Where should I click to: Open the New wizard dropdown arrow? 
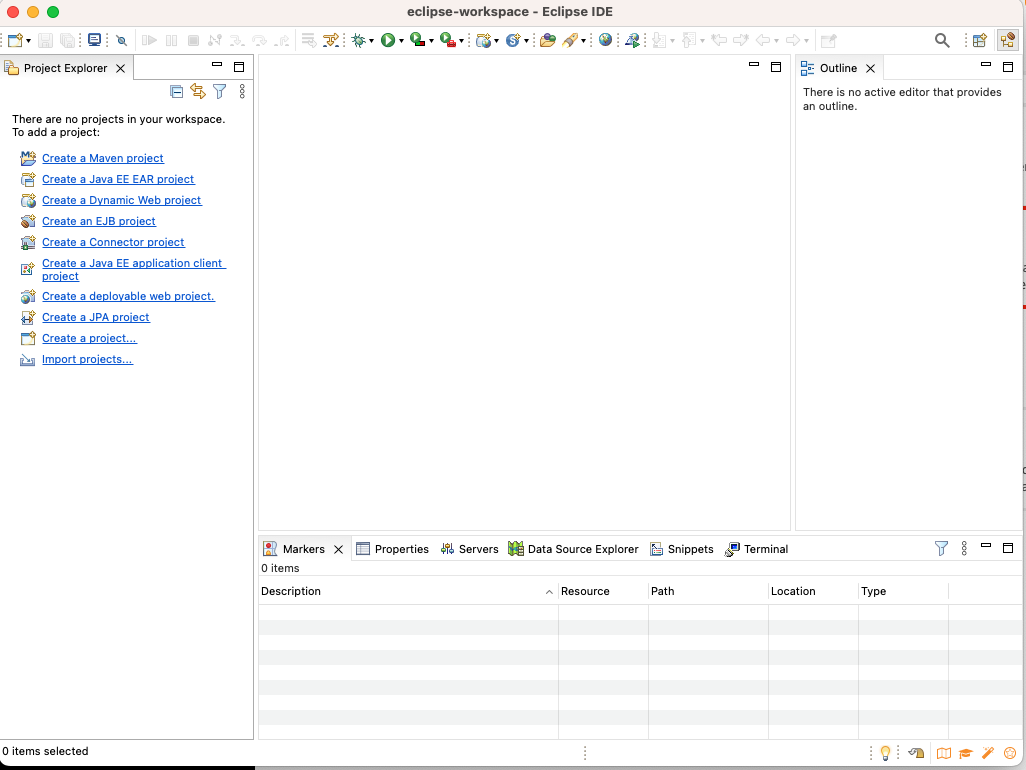tap(28, 41)
